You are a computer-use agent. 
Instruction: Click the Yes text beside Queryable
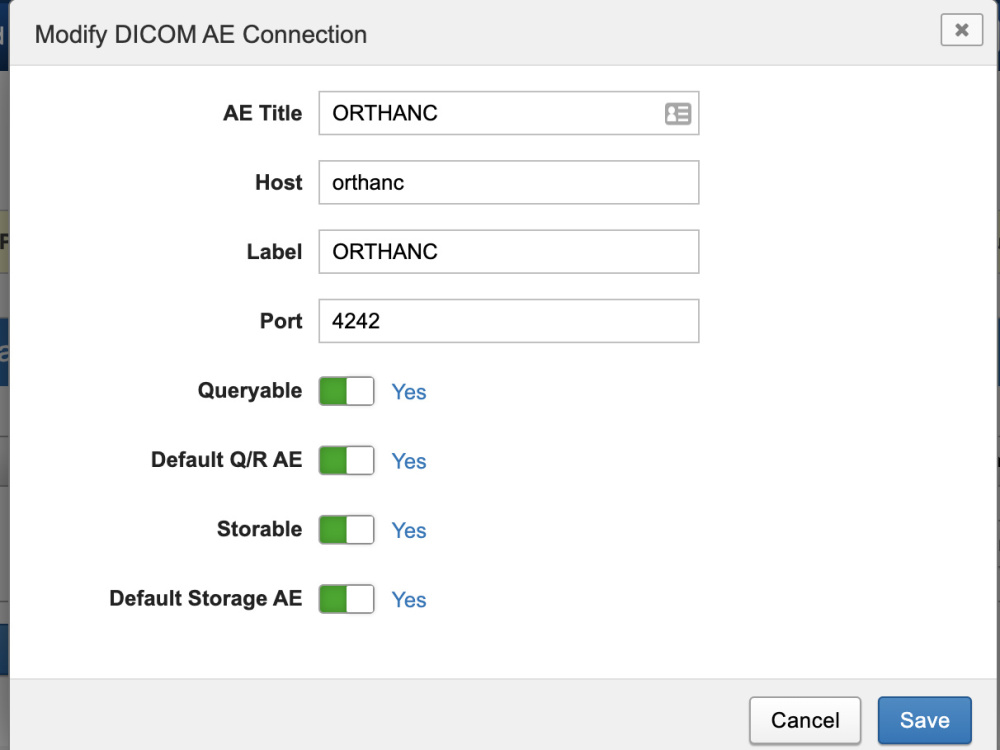[409, 392]
